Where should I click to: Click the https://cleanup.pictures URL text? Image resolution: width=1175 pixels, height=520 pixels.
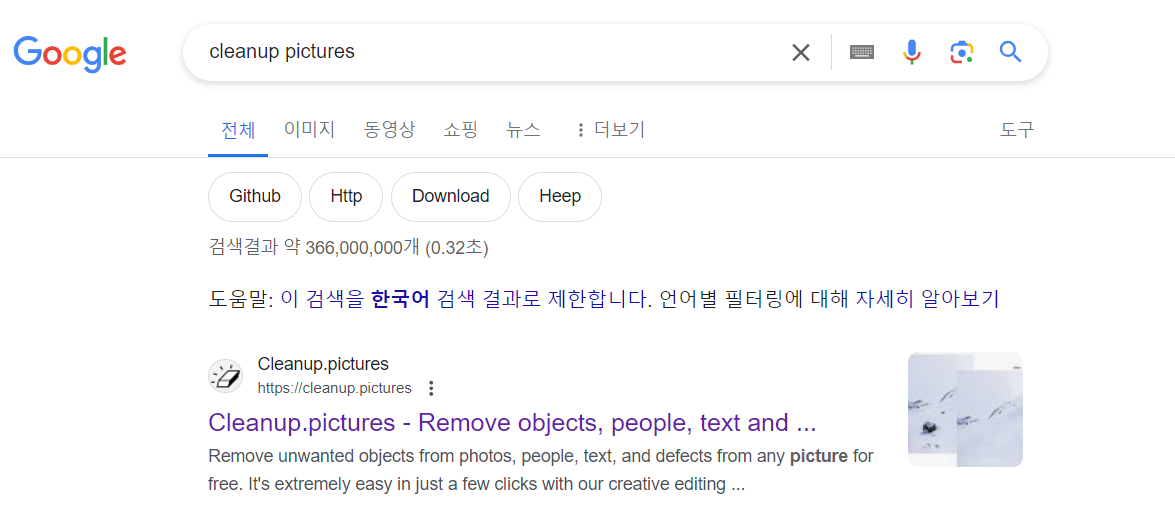334,388
